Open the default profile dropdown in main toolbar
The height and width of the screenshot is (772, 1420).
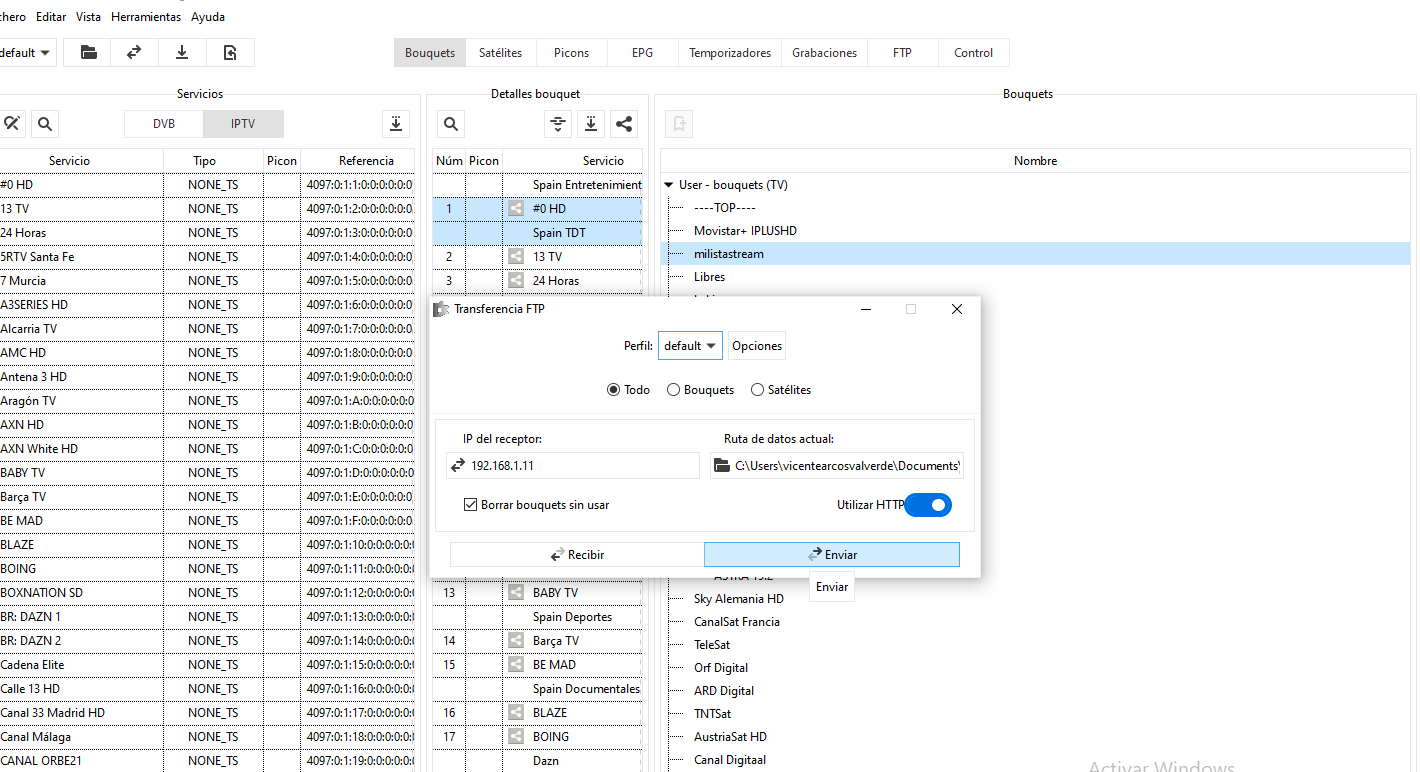click(25, 53)
